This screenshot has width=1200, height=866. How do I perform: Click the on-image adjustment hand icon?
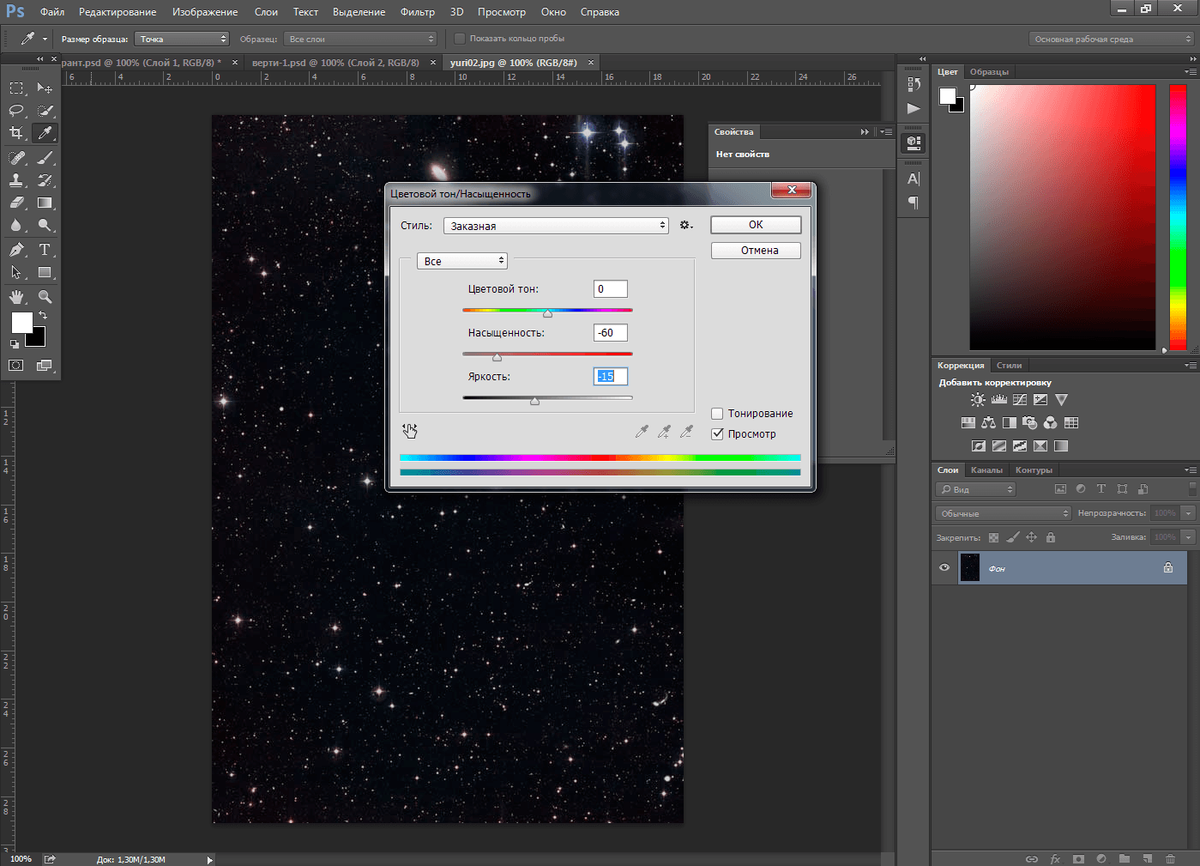pyautogui.click(x=409, y=431)
